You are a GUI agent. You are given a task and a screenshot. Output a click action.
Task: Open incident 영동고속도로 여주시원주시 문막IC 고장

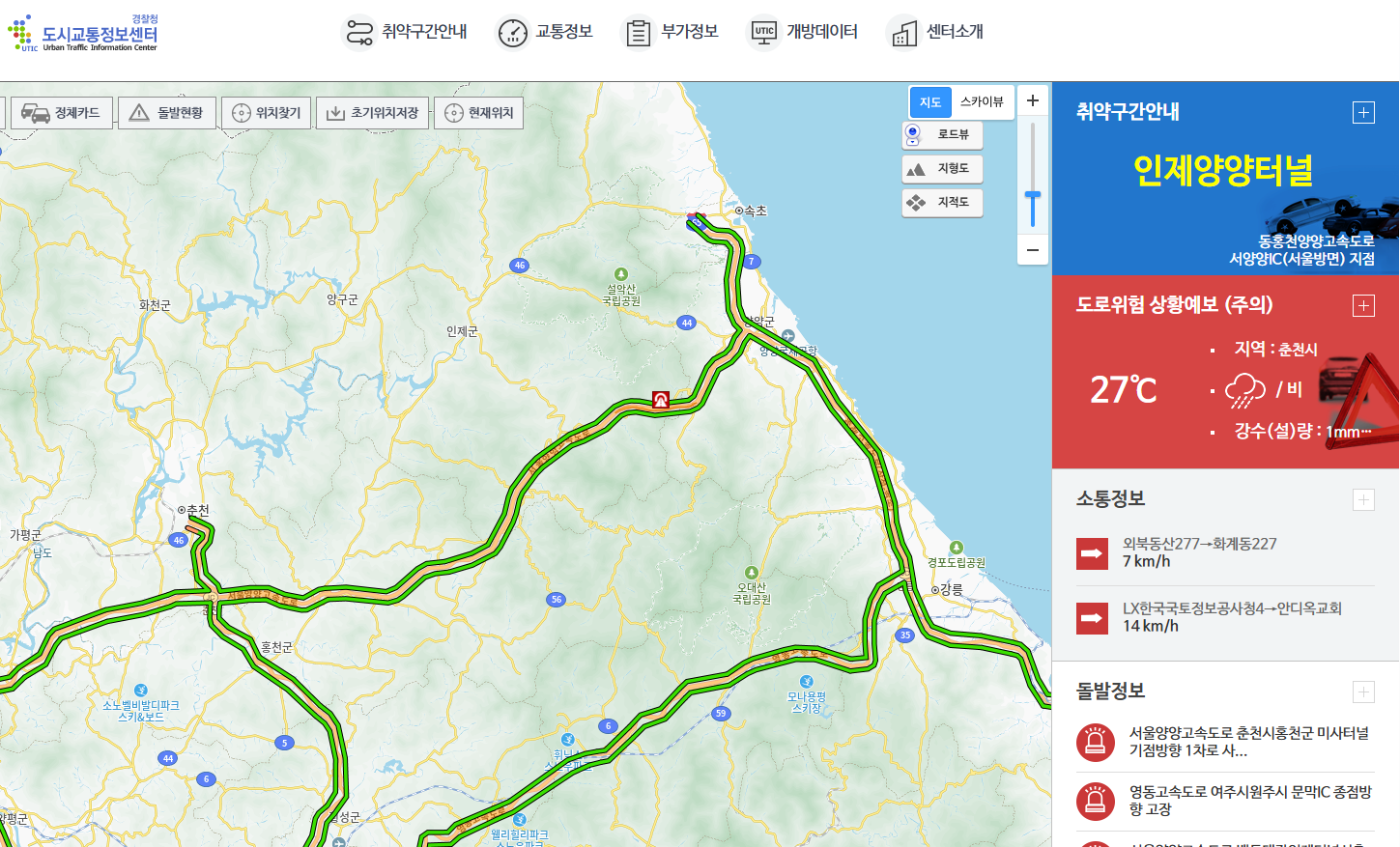click(x=1250, y=801)
